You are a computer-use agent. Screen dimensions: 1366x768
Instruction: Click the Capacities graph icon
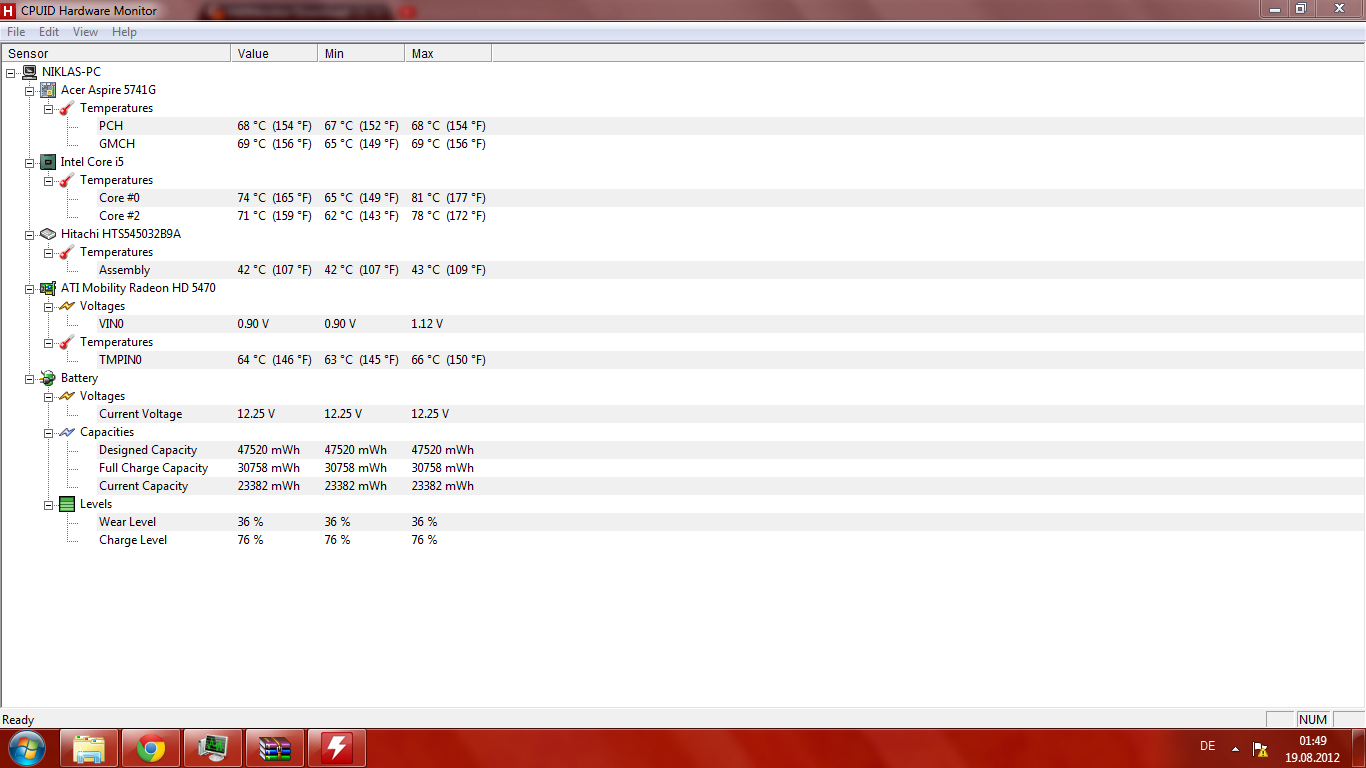pyautogui.click(x=67, y=432)
